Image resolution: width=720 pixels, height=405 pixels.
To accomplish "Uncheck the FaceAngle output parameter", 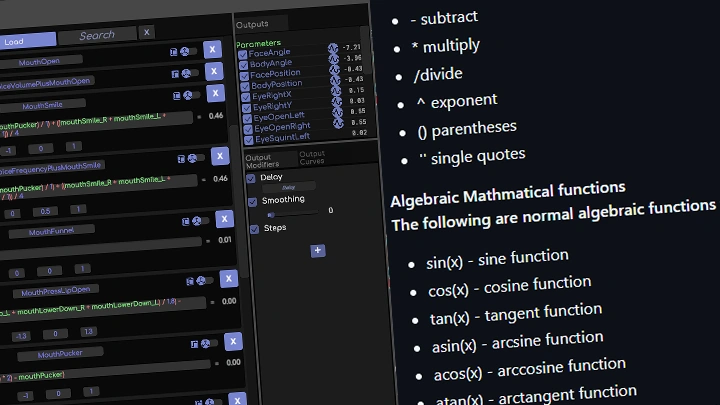I will coord(242,54).
